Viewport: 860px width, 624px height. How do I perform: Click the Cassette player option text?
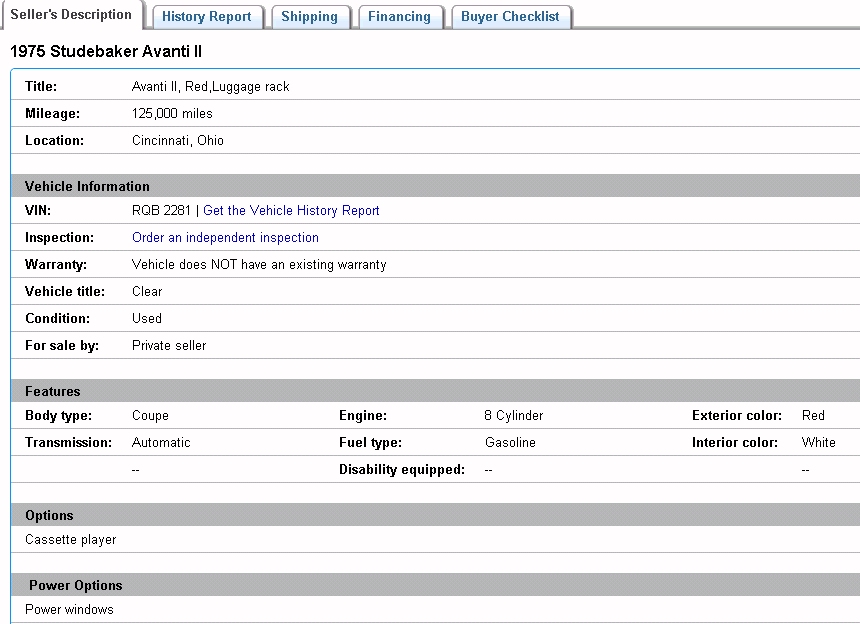click(70, 540)
